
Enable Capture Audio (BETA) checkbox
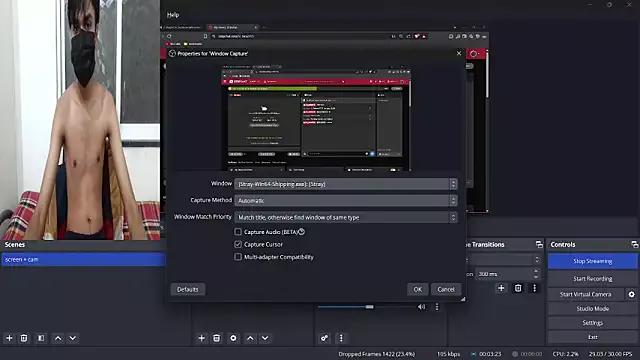(x=238, y=231)
